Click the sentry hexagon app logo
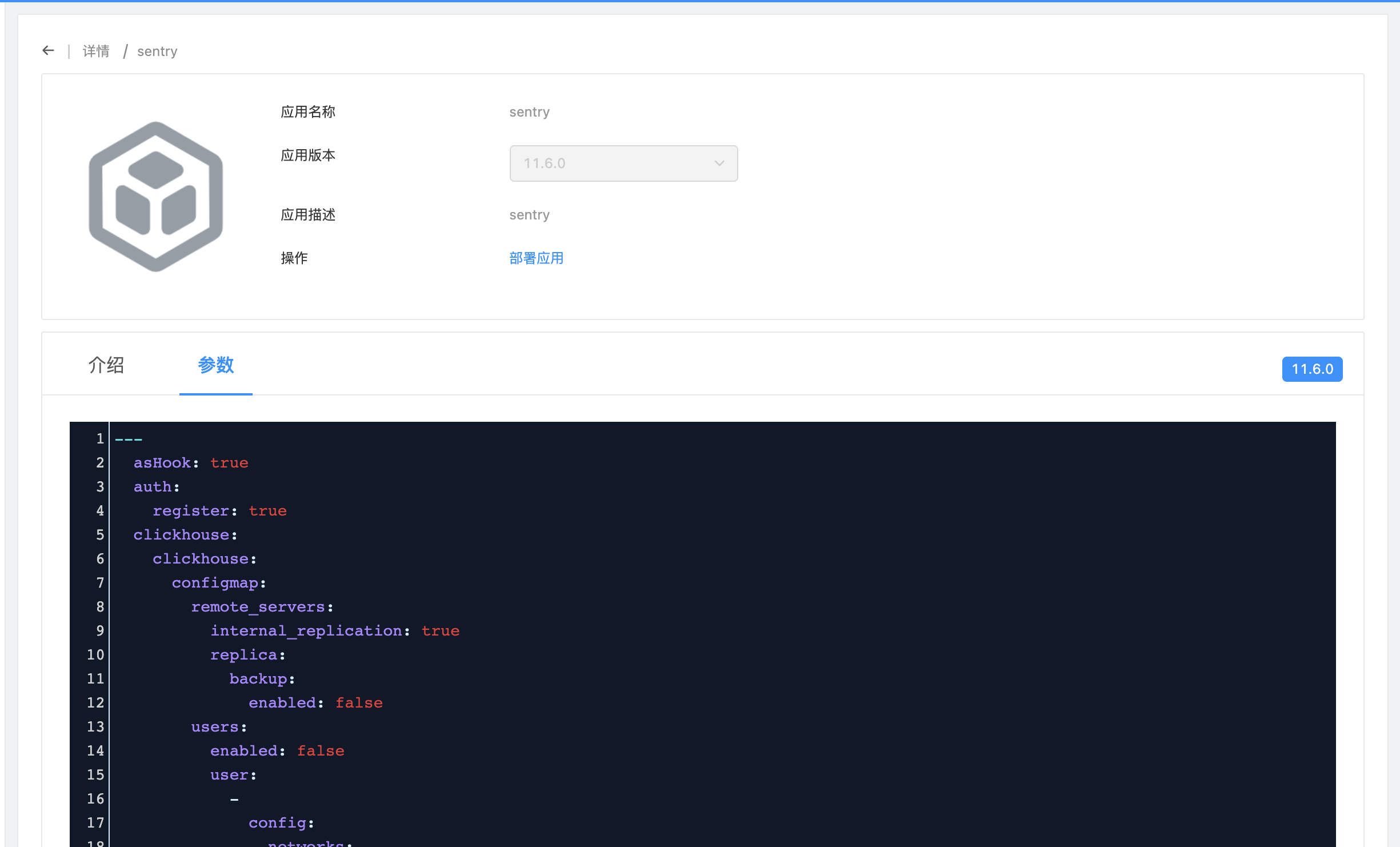This screenshot has height=847, width=1400. [155, 197]
